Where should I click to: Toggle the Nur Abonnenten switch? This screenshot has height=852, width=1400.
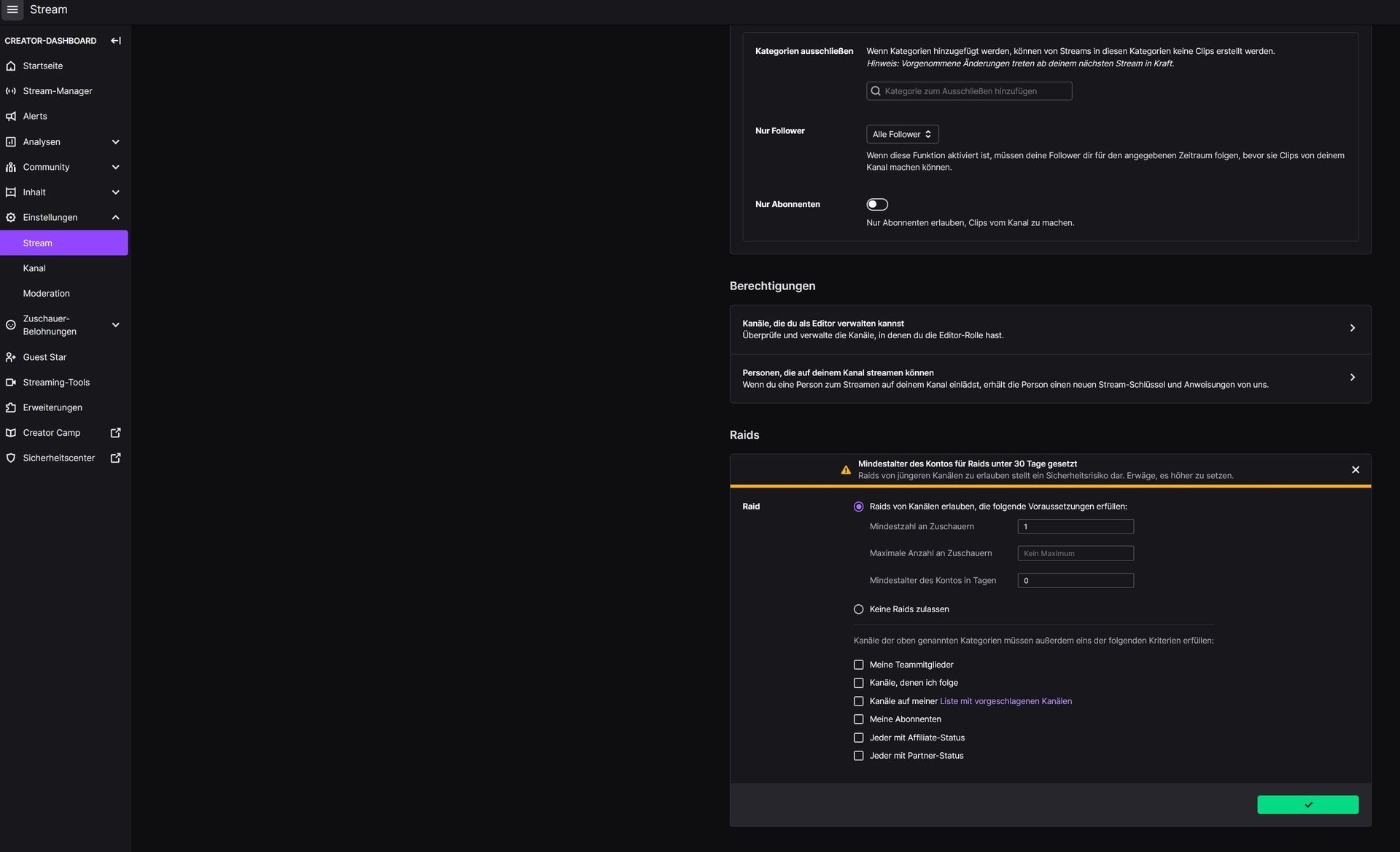(877, 205)
